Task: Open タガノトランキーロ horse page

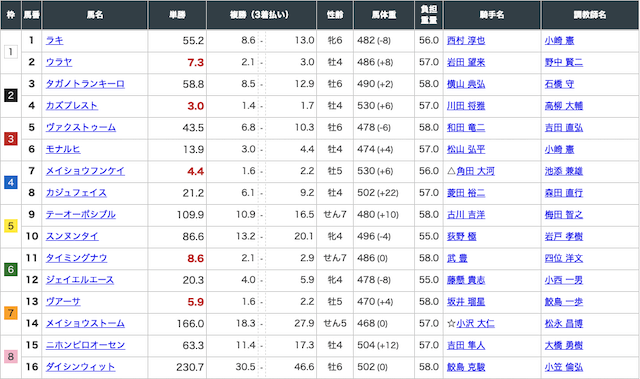Action: pos(85,84)
